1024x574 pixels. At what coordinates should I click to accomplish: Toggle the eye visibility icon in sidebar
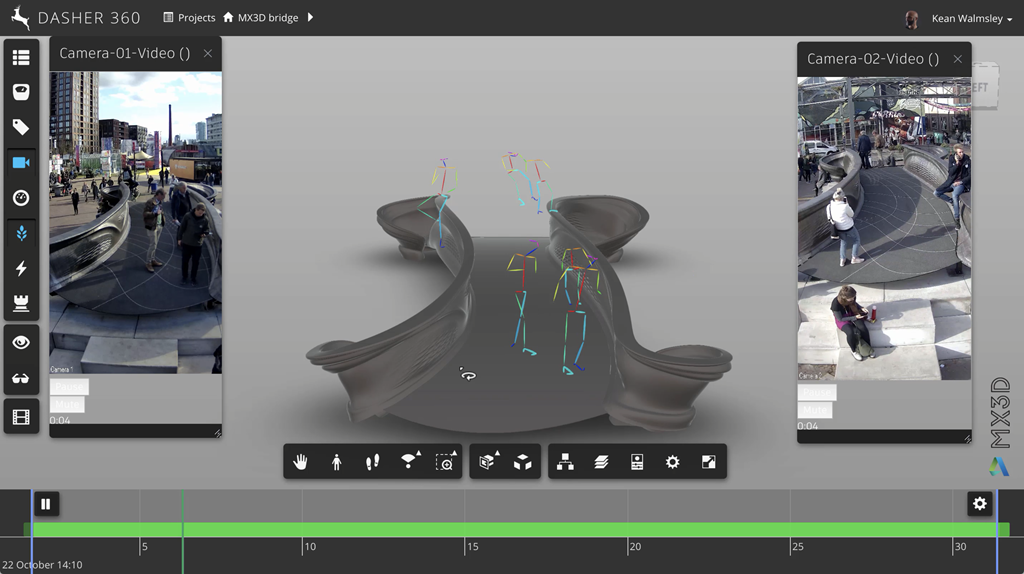point(21,342)
